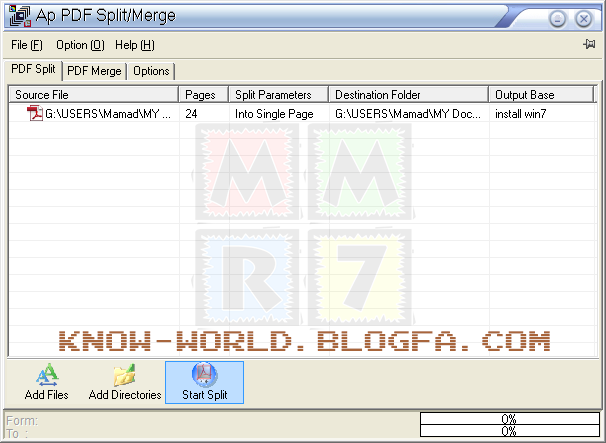This screenshot has width=606, height=443.
Task: Select the PDF Split tab
Action: [33, 70]
